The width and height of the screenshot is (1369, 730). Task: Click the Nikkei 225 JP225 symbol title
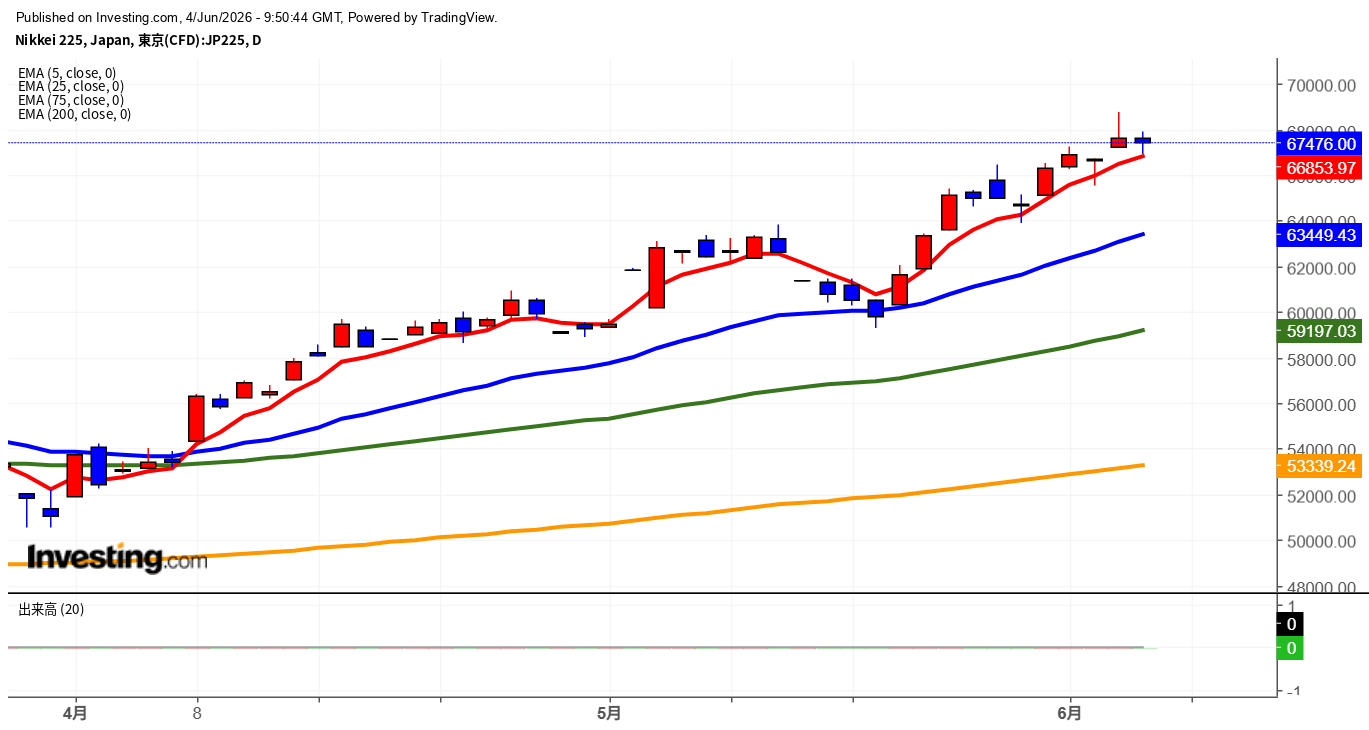tap(138, 40)
